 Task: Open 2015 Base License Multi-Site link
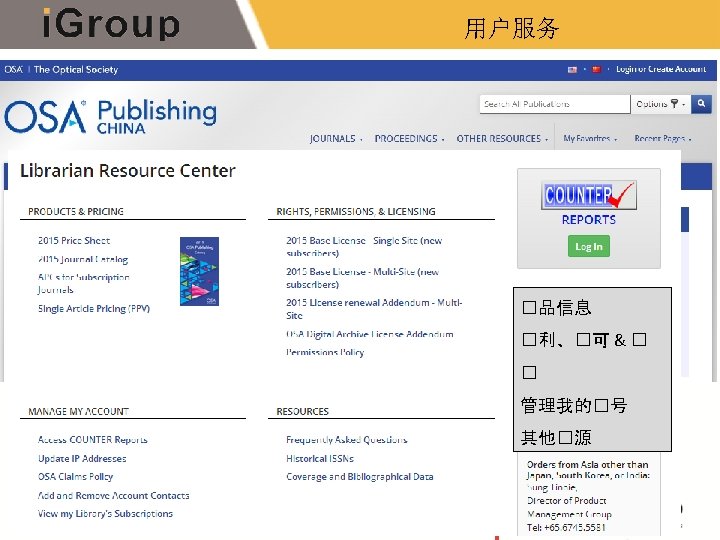click(x=363, y=278)
